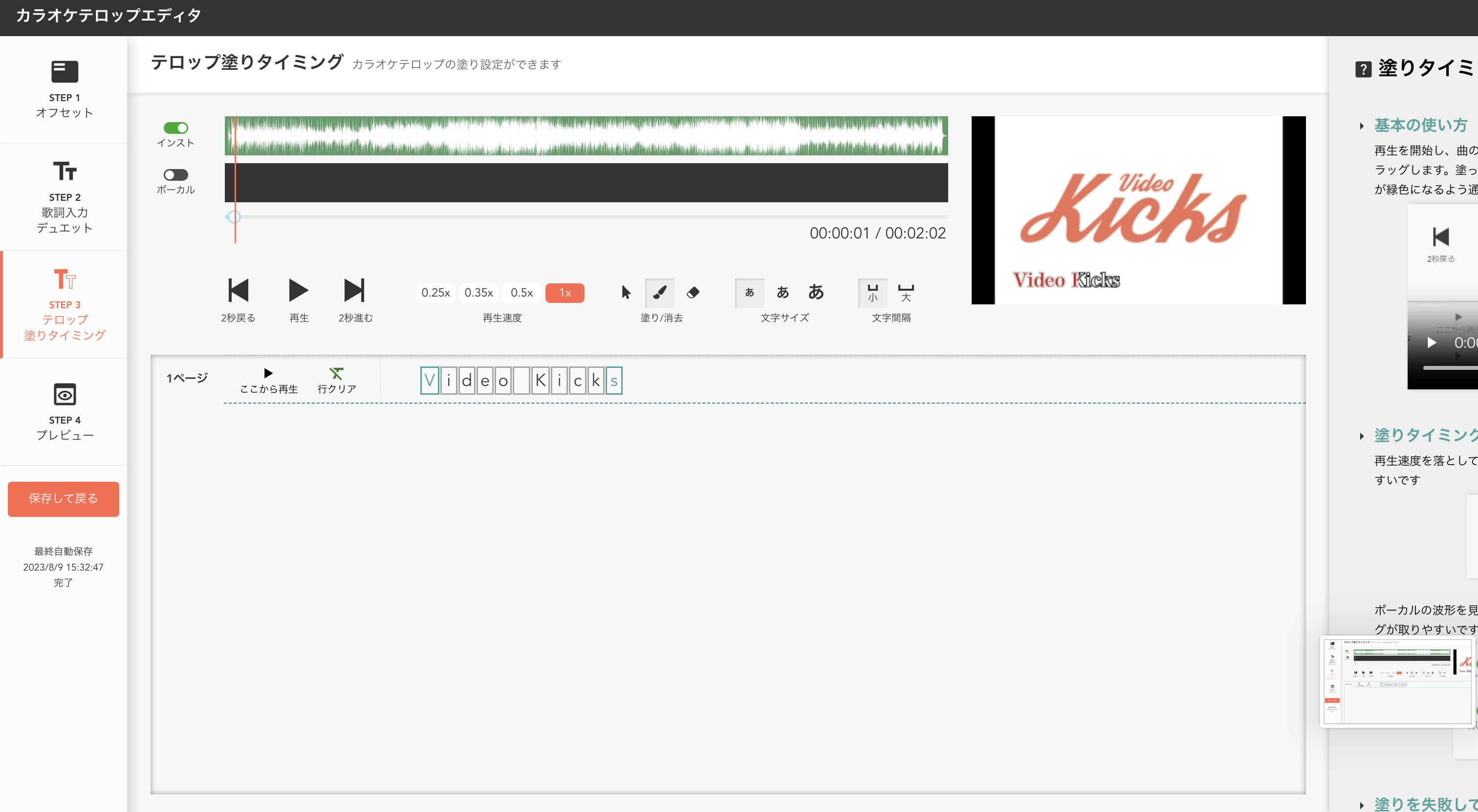Choose the largest あ text size
1478x812 pixels.
coord(816,292)
